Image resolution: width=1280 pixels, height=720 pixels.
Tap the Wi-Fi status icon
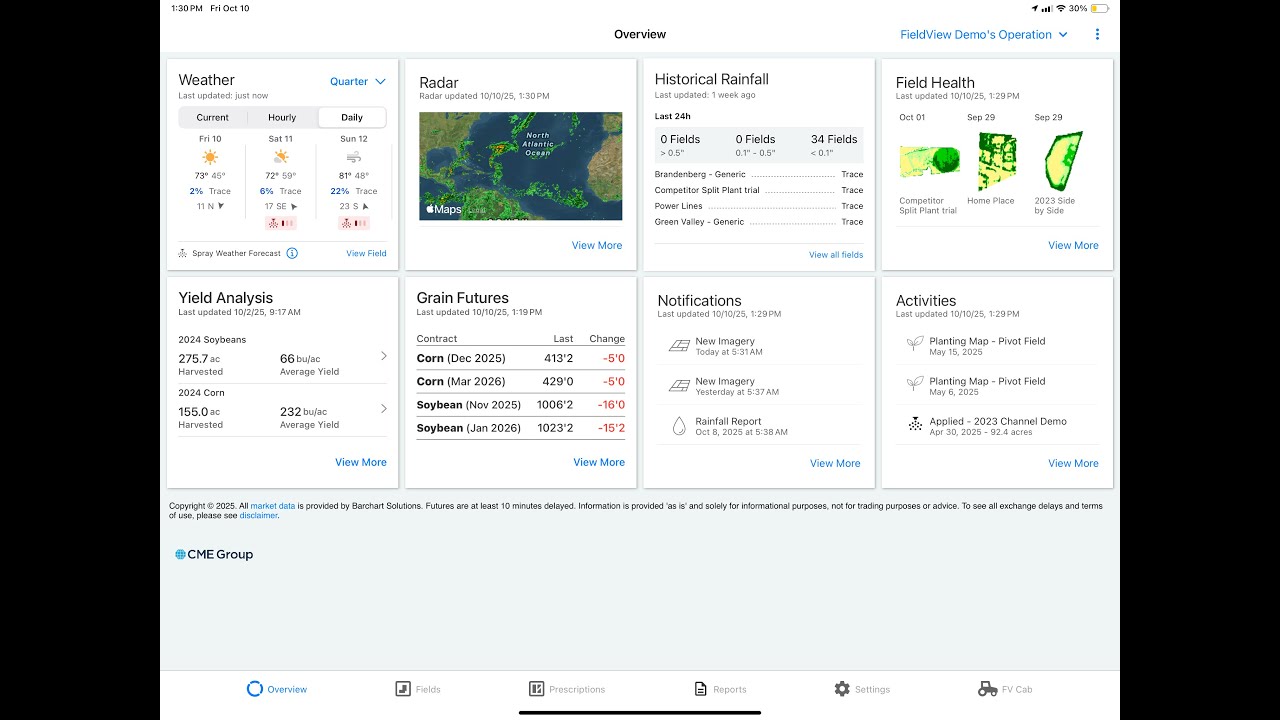point(1061,8)
